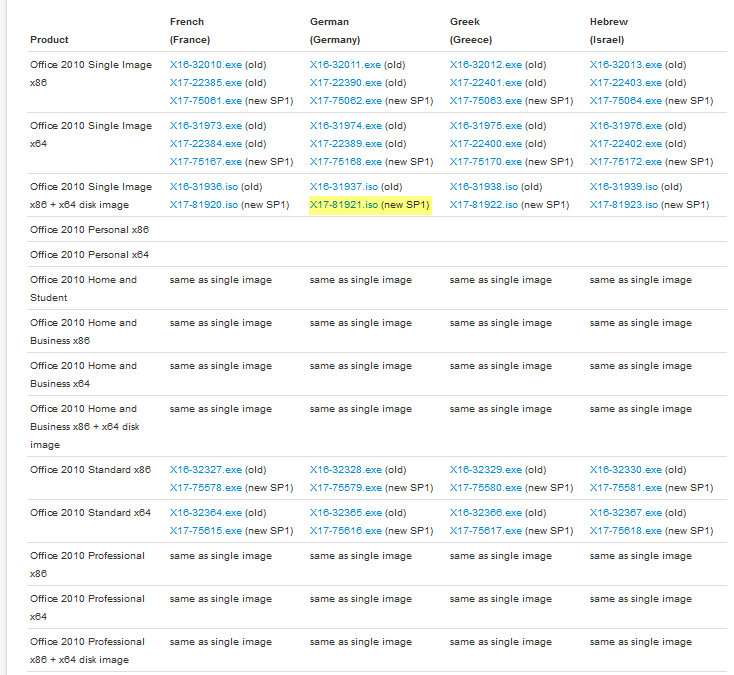Open the X16-31974.exe link
This screenshot has height=675, width=734.
coord(345,126)
